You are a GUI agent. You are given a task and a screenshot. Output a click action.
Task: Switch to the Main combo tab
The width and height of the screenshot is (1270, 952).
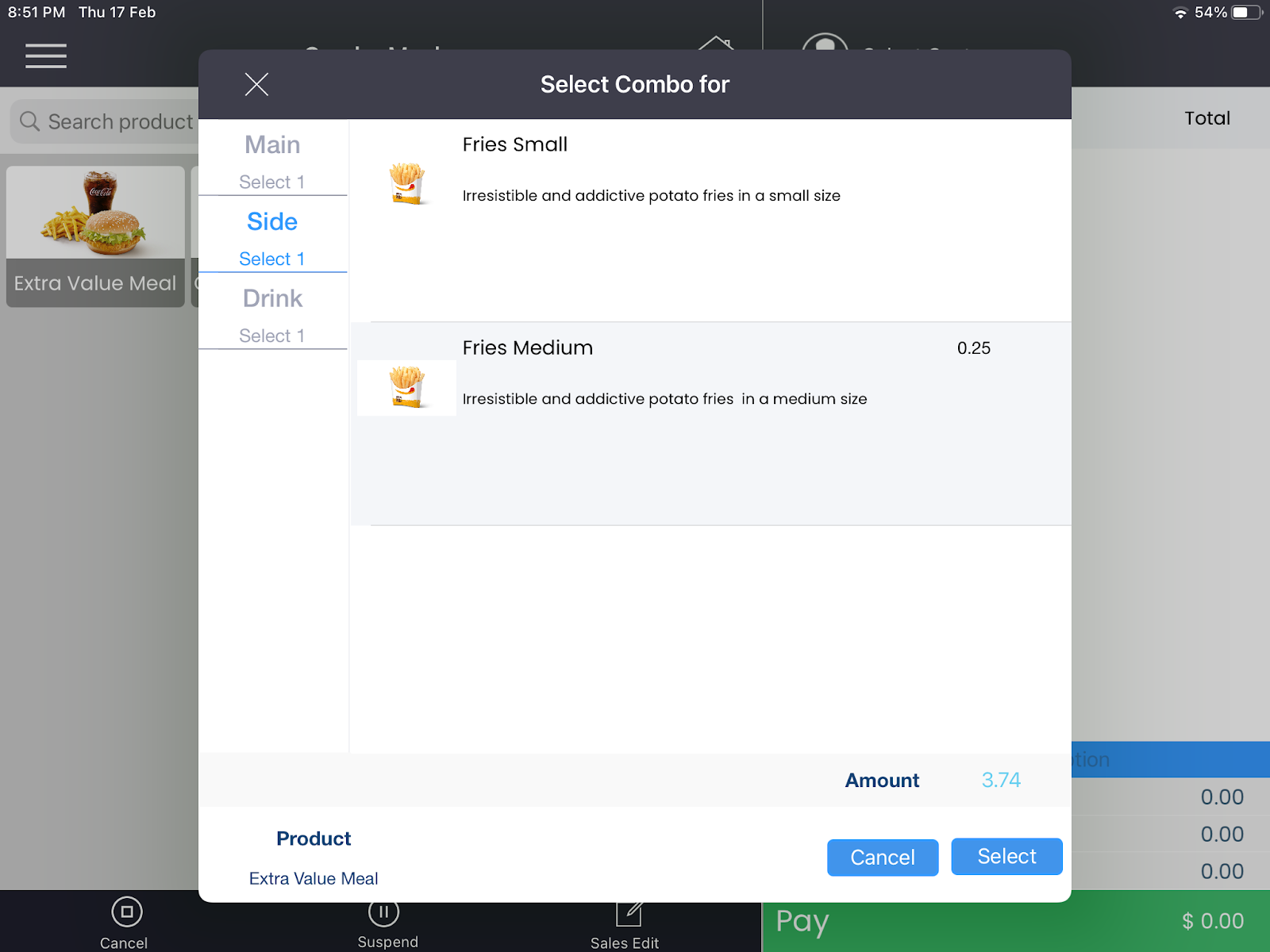pyautogui.click(x=272, y=158)
